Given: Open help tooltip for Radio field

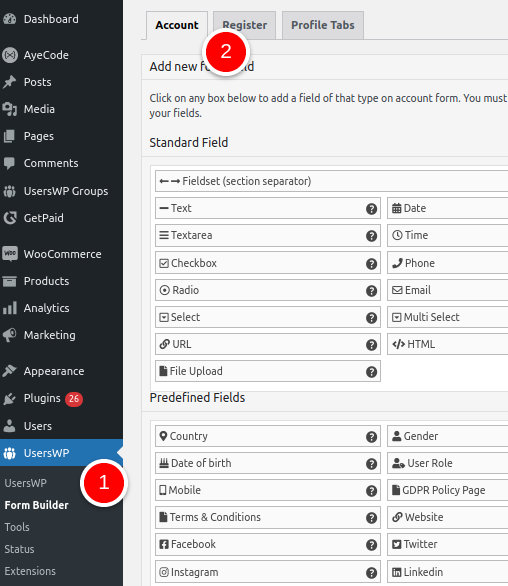Looking at the screenshot, I should 371,291.
